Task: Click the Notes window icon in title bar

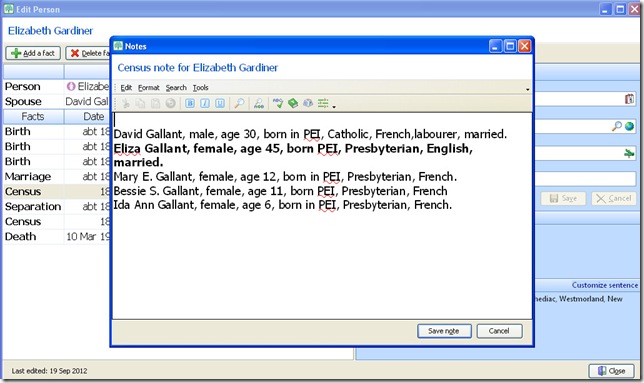Action: 118,46
